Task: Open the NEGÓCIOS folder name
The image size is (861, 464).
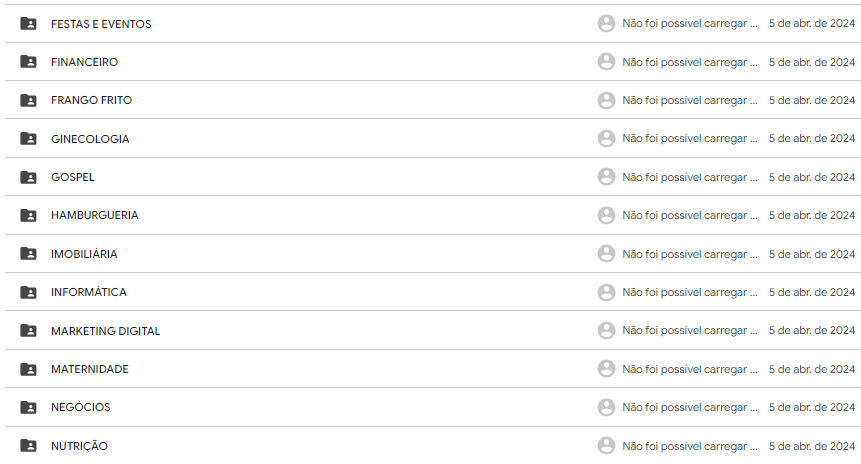Action: click(x=81, y=408)
